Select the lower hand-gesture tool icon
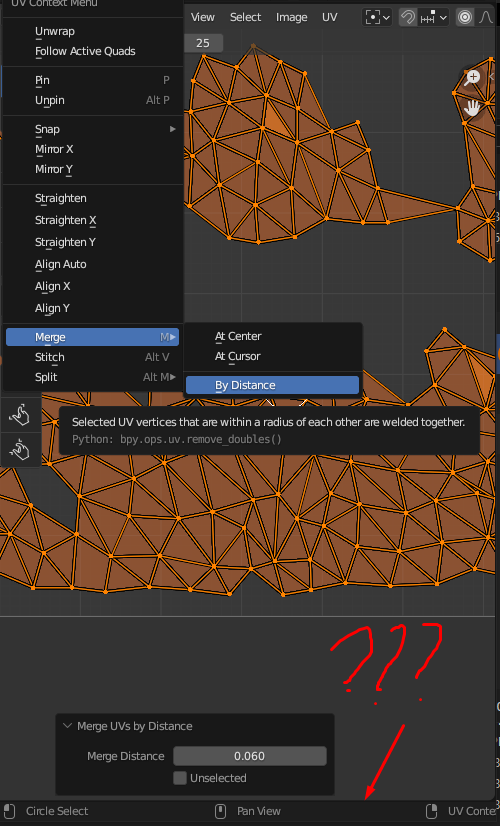Screen dimensions: 500x826 [x=20, y=450]
